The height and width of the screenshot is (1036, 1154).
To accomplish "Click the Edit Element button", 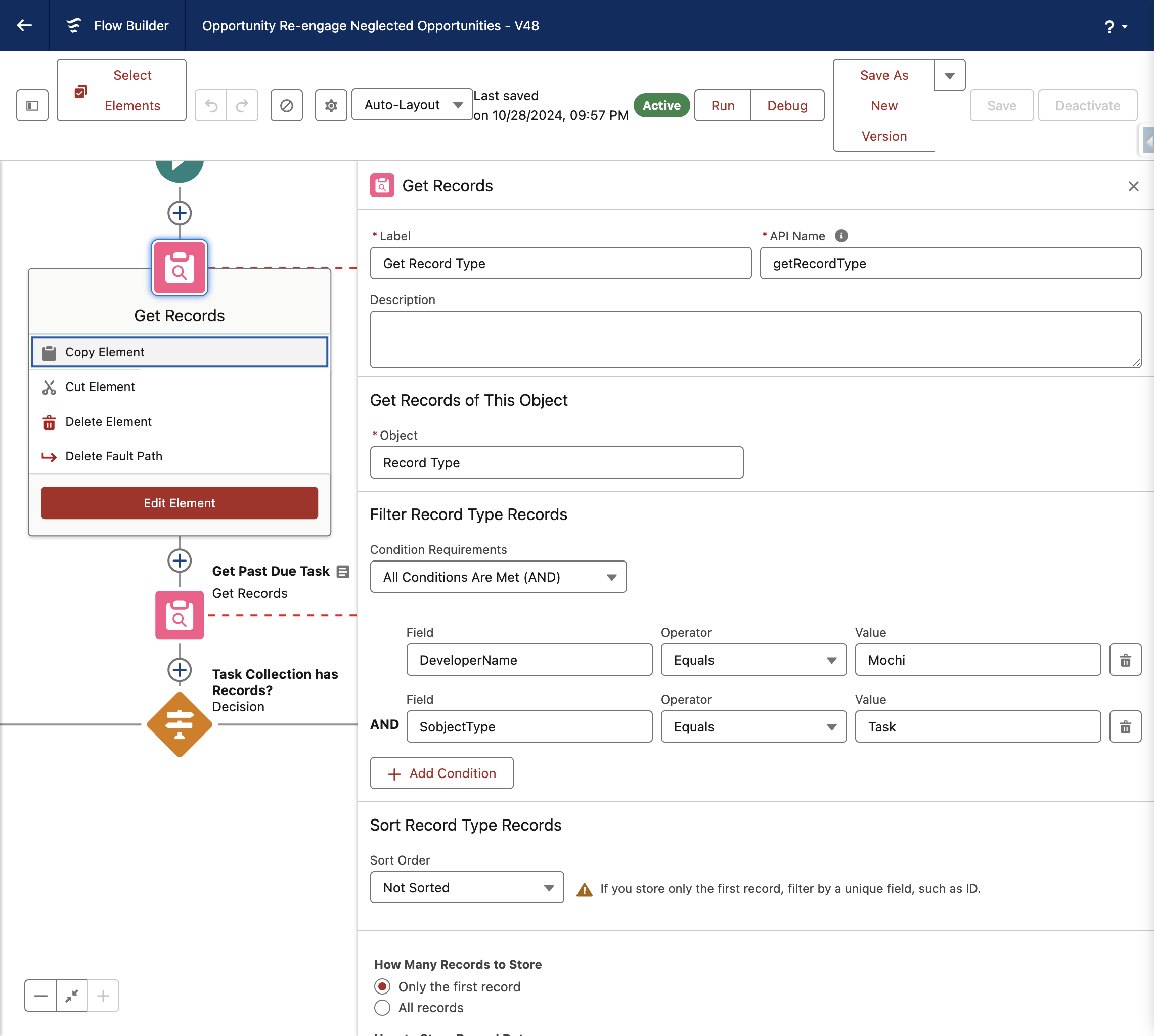I will [179, 503].
